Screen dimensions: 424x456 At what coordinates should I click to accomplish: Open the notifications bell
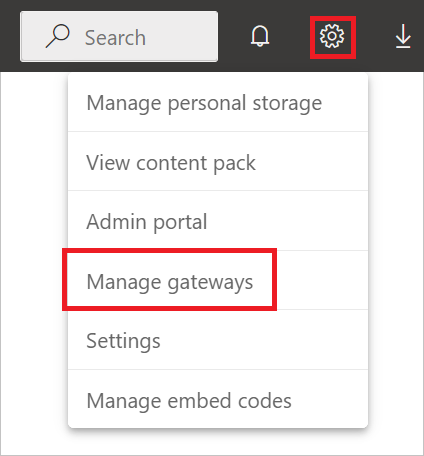click(x=260, y=36)
